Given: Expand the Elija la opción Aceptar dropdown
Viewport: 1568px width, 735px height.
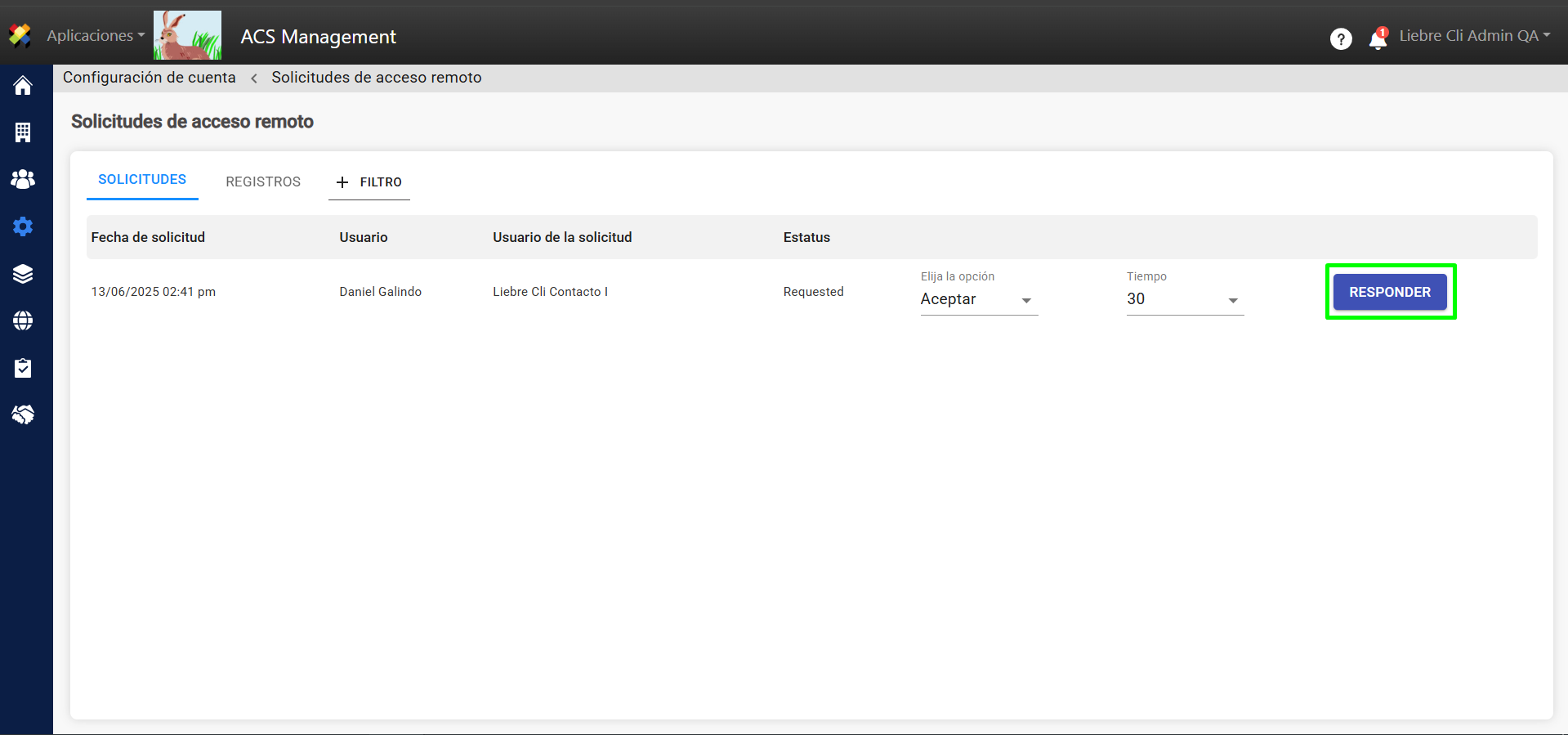Looking at the screenshot, I should pos(978,300).
